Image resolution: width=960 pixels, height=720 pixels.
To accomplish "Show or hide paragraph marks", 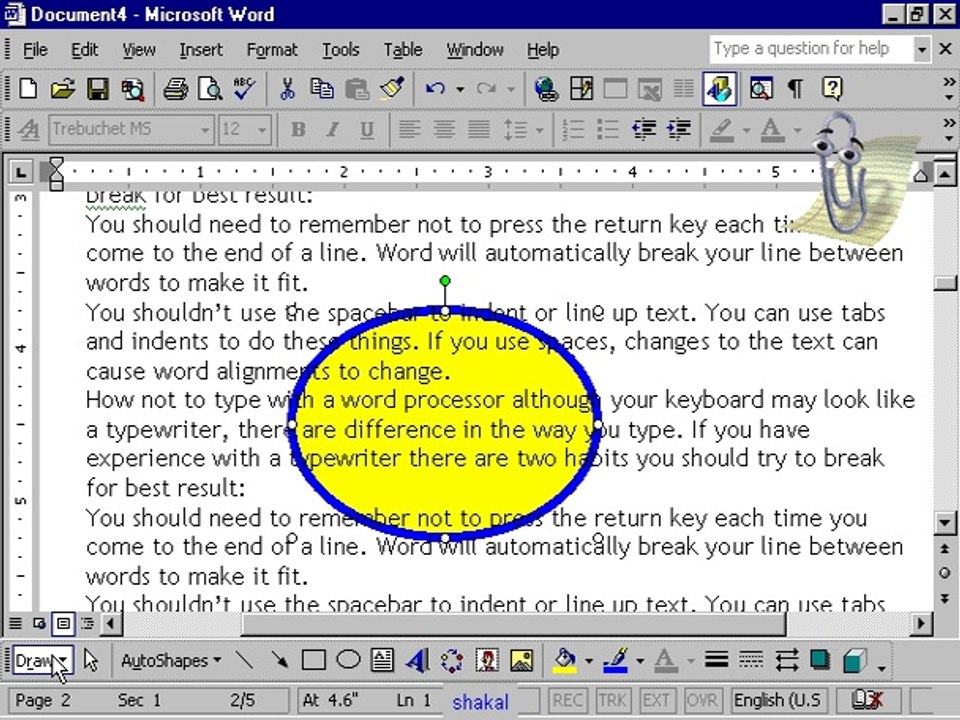I will point(795,89).
